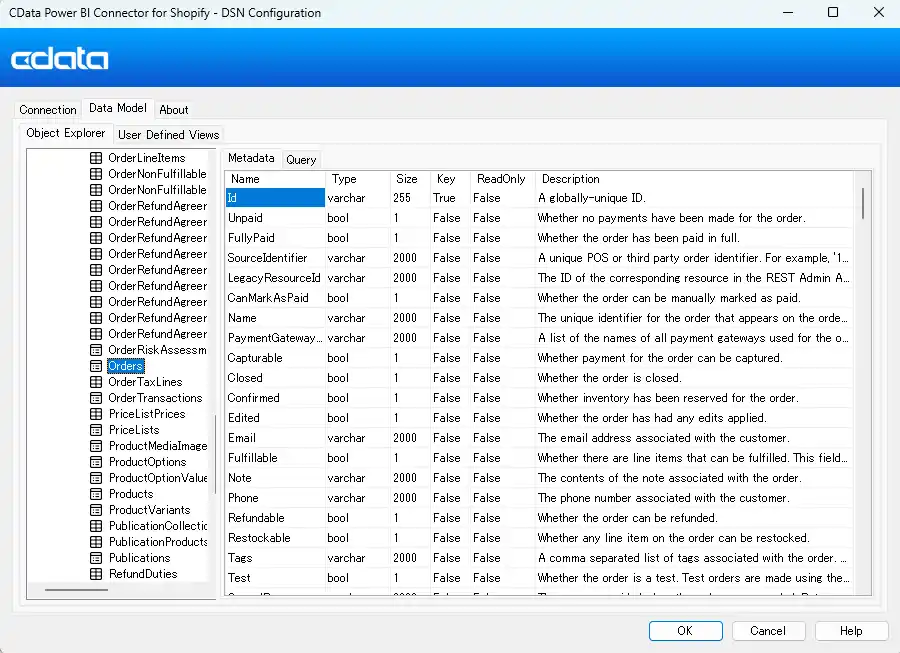Click the metadata grid vertical scrollbar
The height and width of the screenshot is (653, 900).
[862, 200]
